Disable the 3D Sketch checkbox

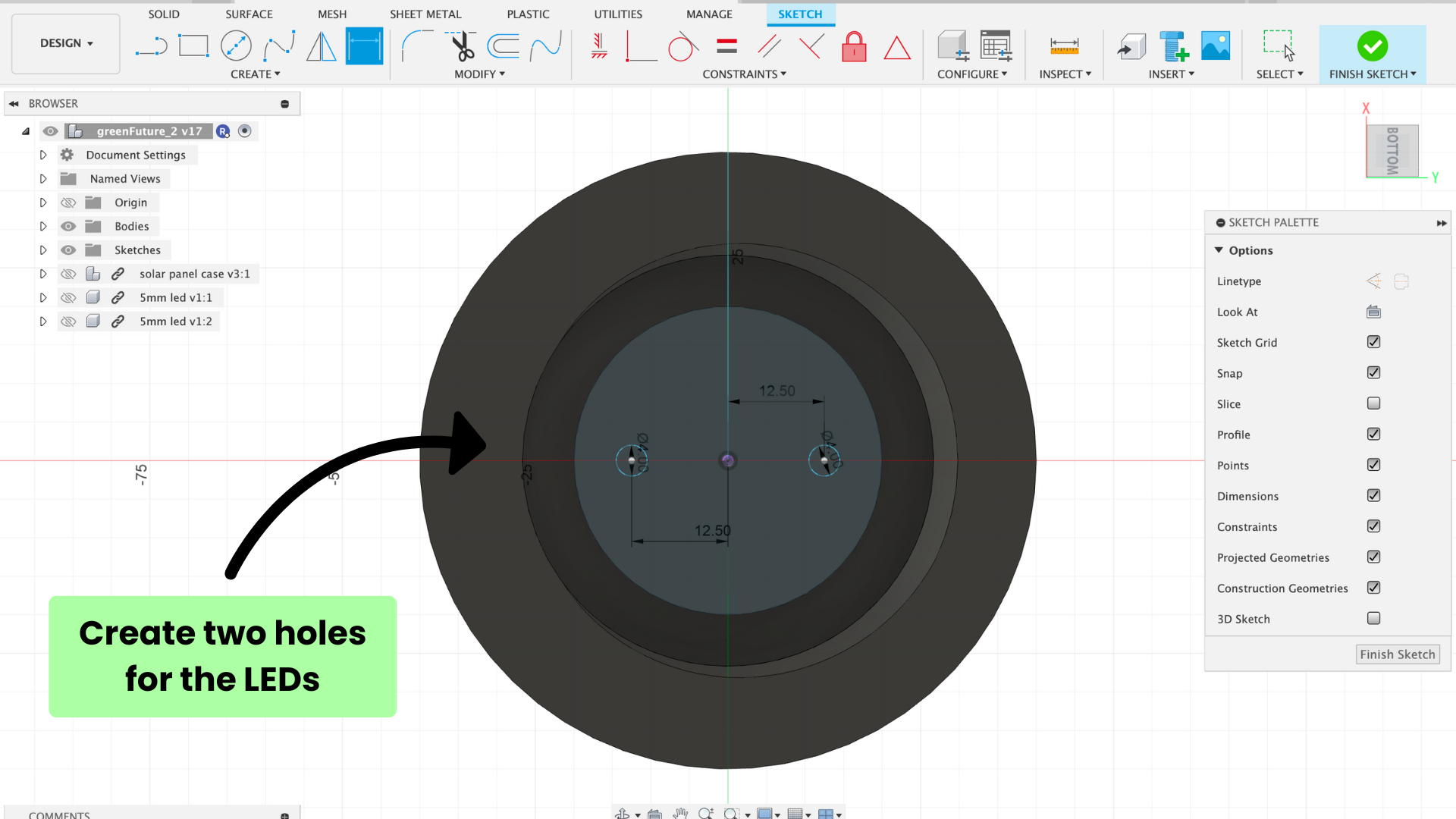[x=1374, y=618]
